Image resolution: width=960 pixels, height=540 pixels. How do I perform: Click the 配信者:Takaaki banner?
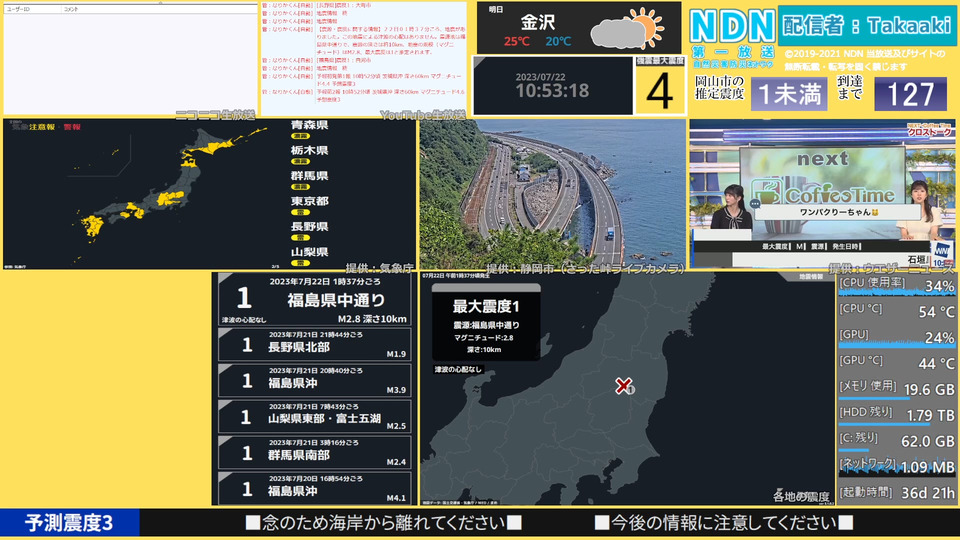click(867, 26)
